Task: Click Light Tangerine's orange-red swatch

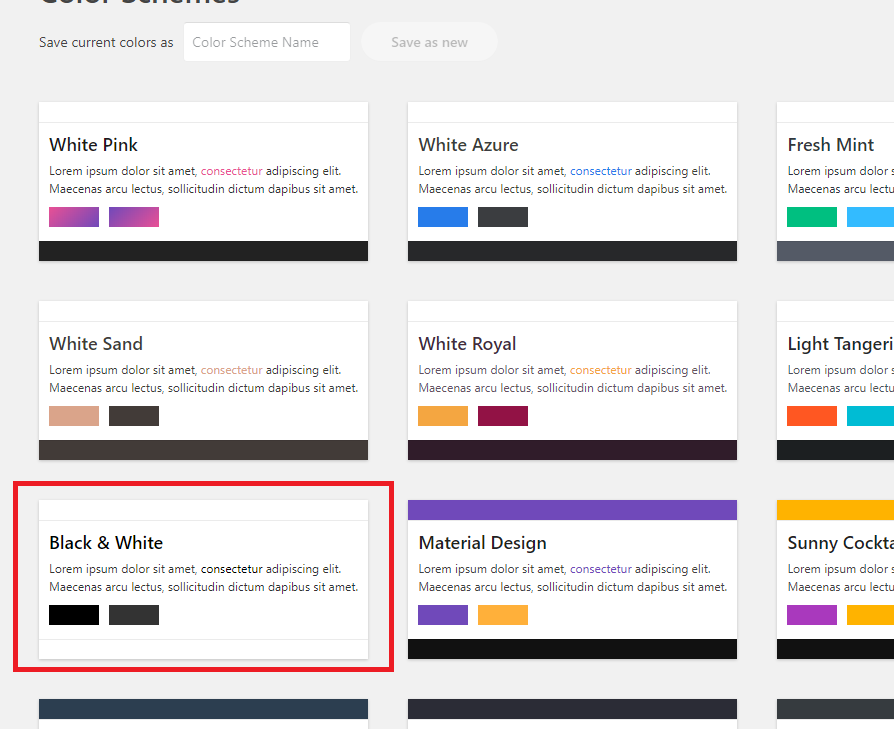Action: [x=812, y=416]
